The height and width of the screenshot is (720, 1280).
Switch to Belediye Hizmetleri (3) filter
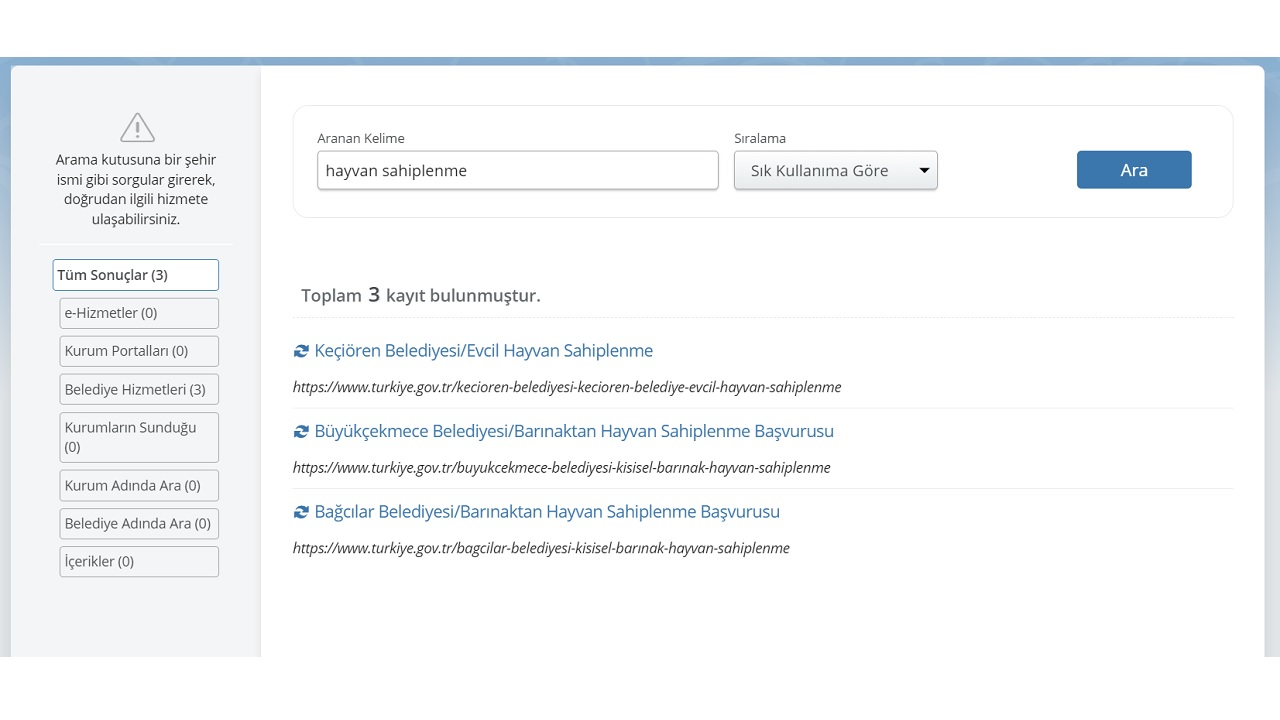click(x=139, y=389)
